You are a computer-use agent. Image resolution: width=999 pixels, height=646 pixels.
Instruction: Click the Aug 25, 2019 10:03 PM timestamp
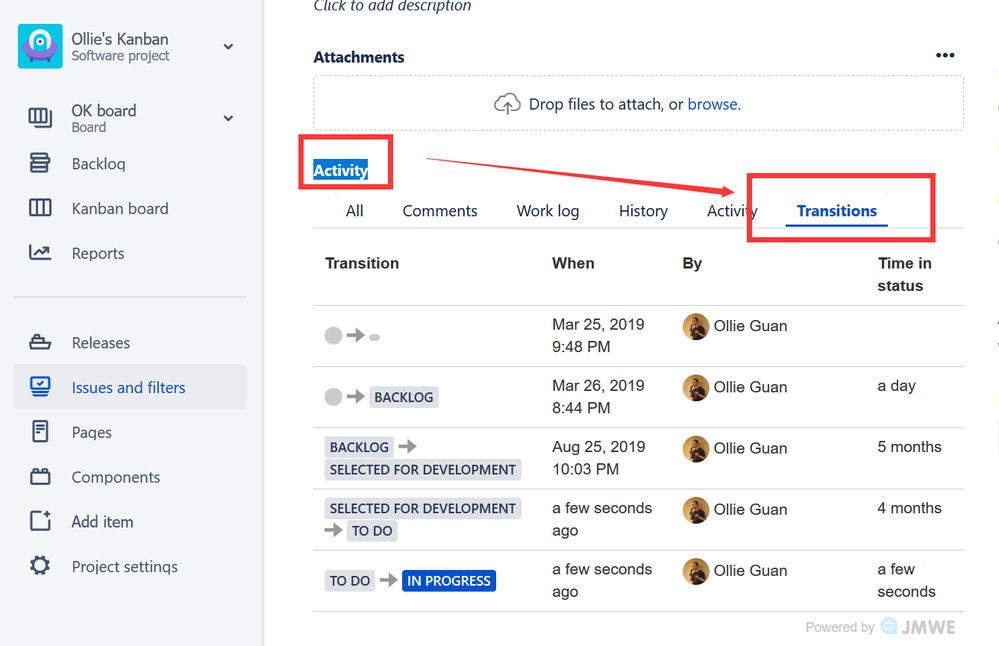click(x=598, y=457)
